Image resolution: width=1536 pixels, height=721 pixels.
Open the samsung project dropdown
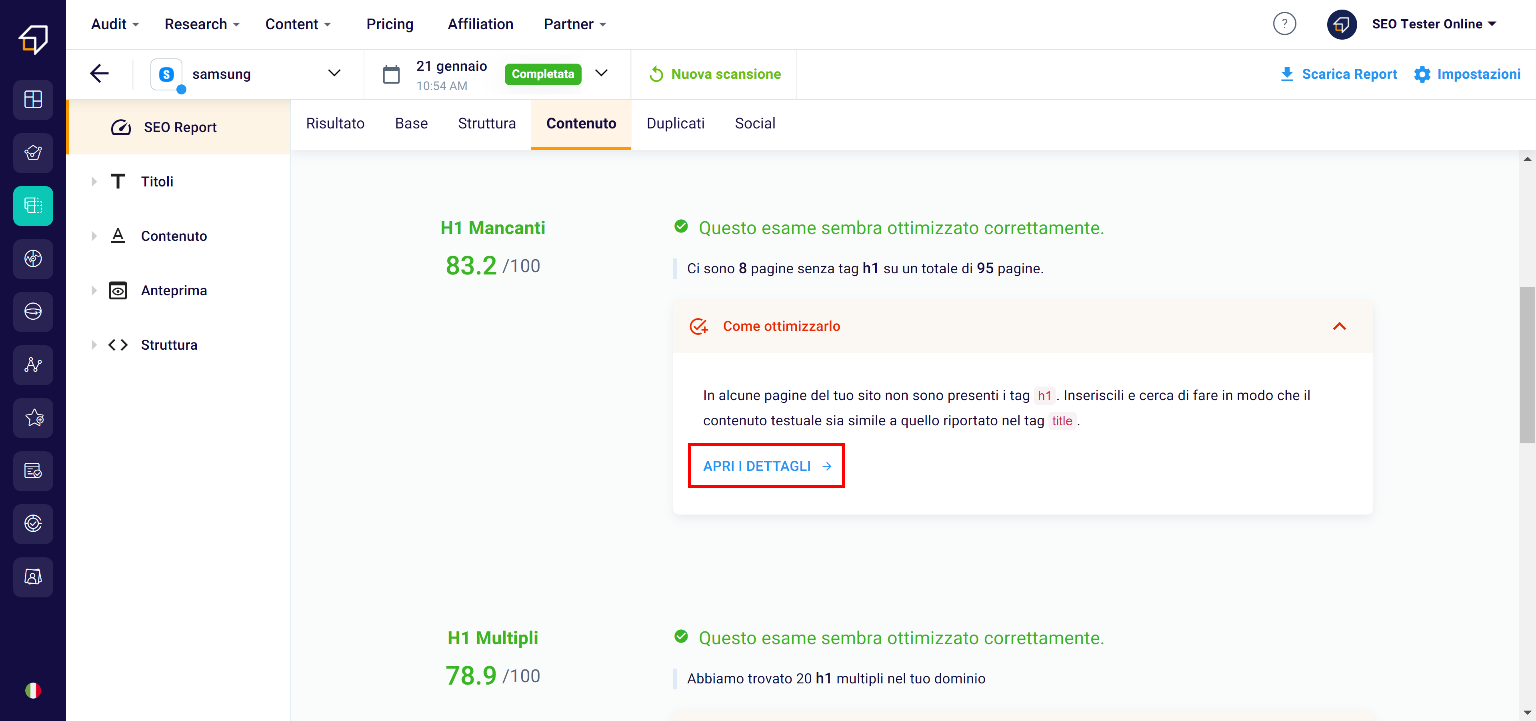(x=334, y=74)
